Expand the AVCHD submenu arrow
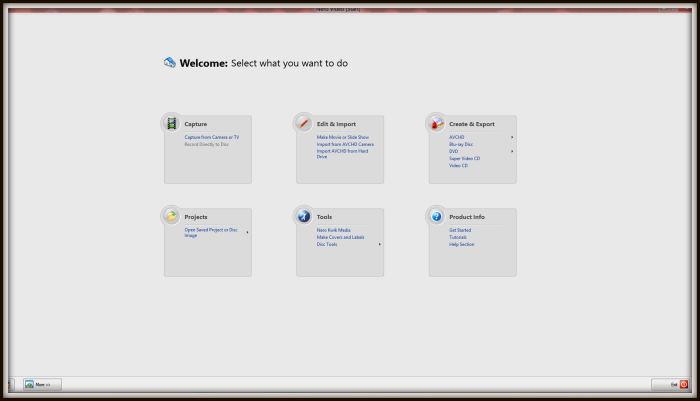The height and width of the screenshot is (401, 700). coord(512,137)
